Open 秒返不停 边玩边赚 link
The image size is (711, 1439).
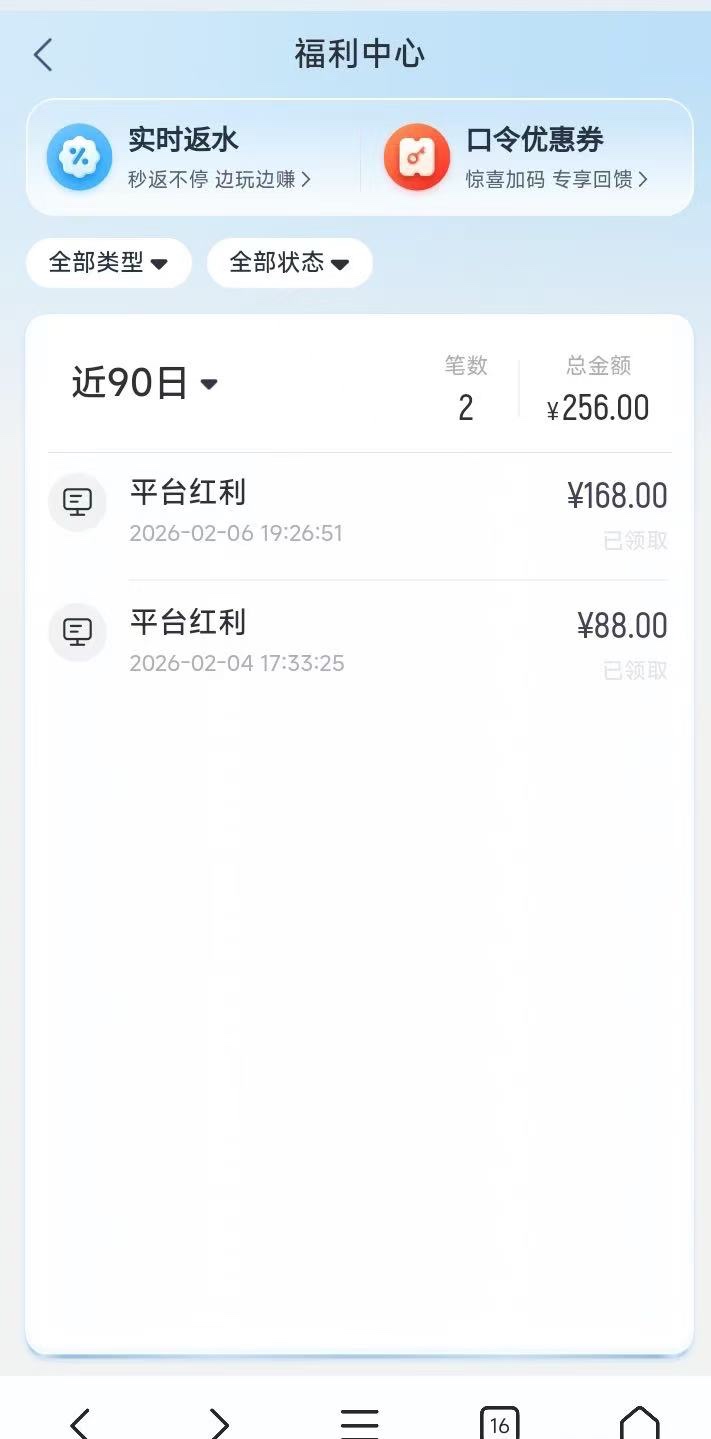tap(219, 180)
